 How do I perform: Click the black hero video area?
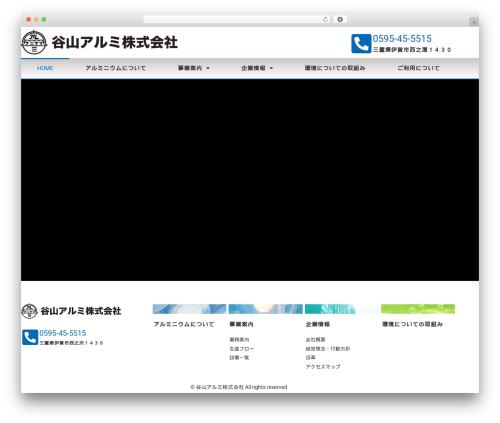[x=250, y=180]
